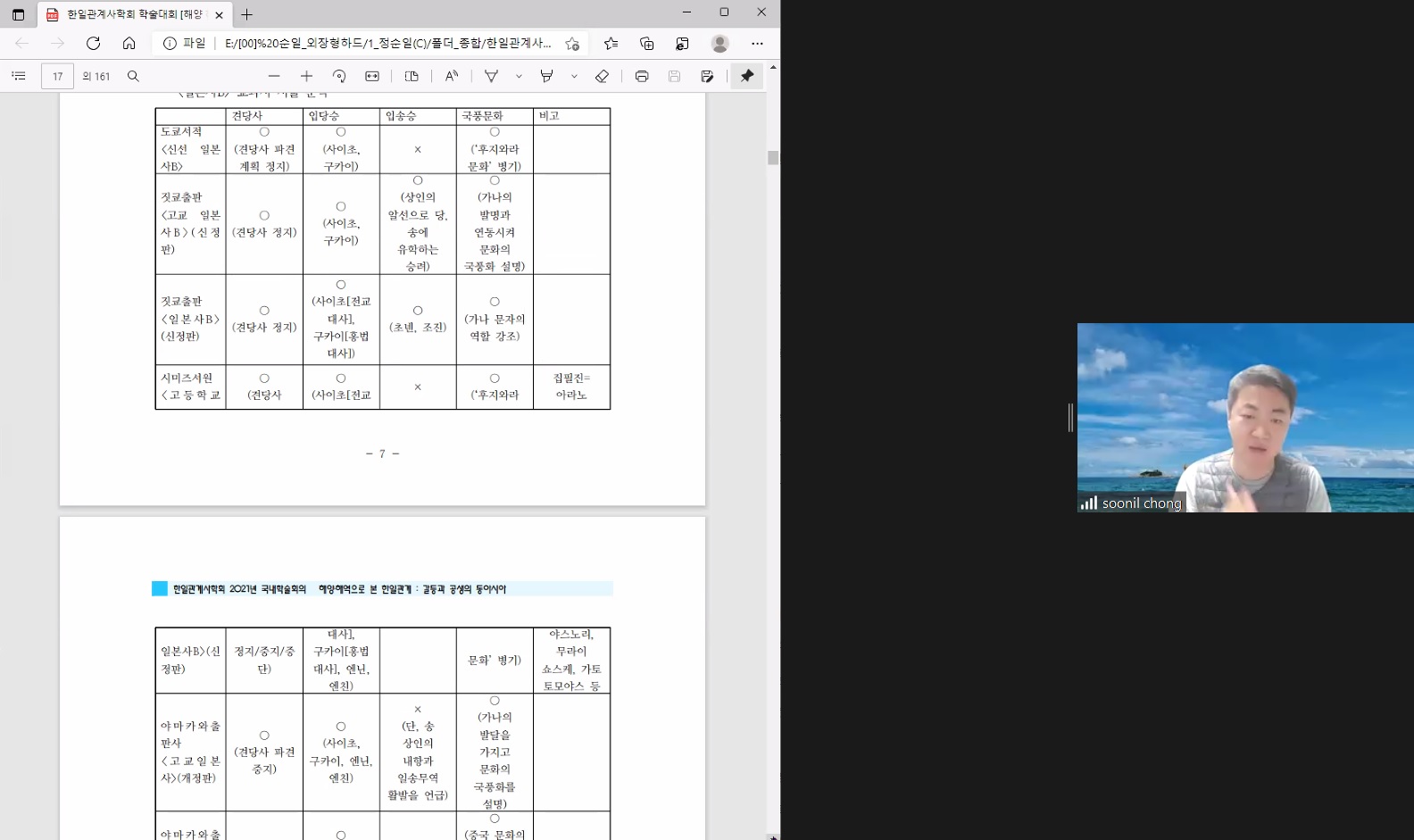The image size is (1414, 840).
Task: Select the 한일관계사학회 학술대회 PDF tab
Action: 134,14
